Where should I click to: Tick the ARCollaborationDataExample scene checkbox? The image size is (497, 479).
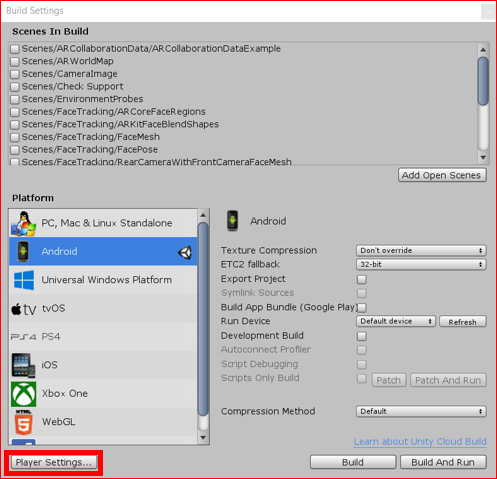point(15,49)
